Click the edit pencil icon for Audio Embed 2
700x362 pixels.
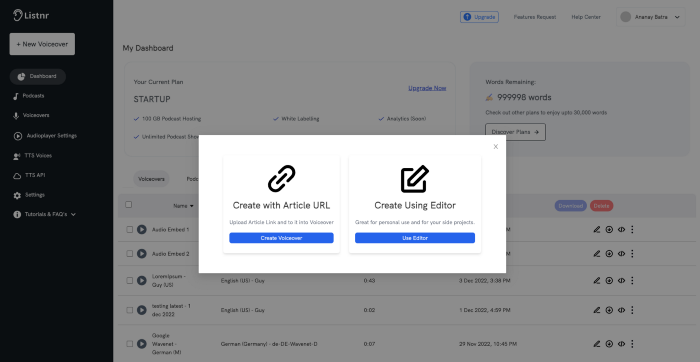pyautogui.click(x=596, y=254)
